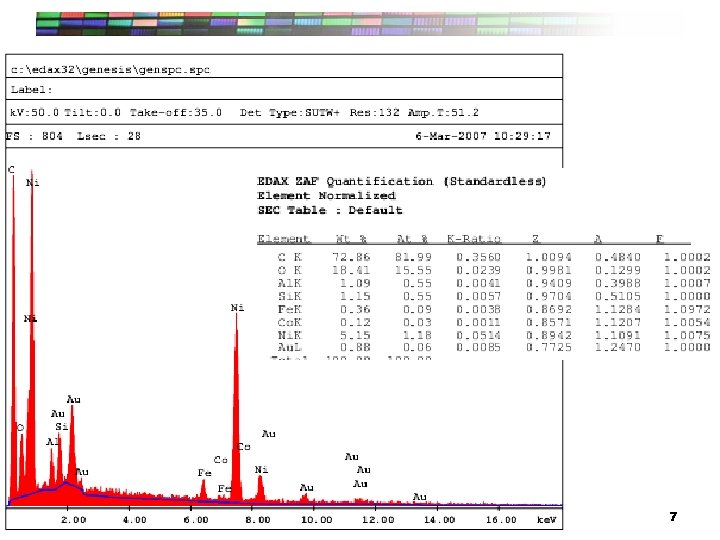The image size is (720, 540).
Task: Click the 2.00 tick on energy axis
Action: [73, 520]
